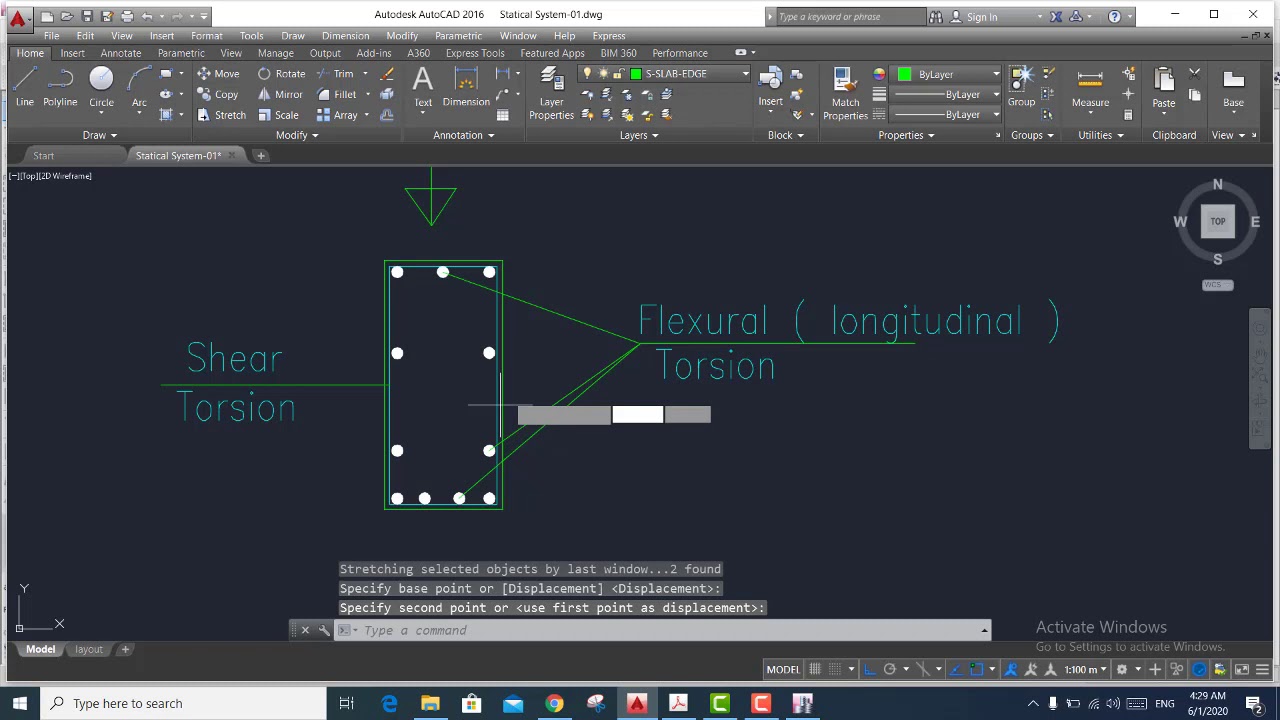This screenshot has width=1280, height=720.
Task: Toggle the drawing grid display in status bar
Action: click(x=815, y=669)
